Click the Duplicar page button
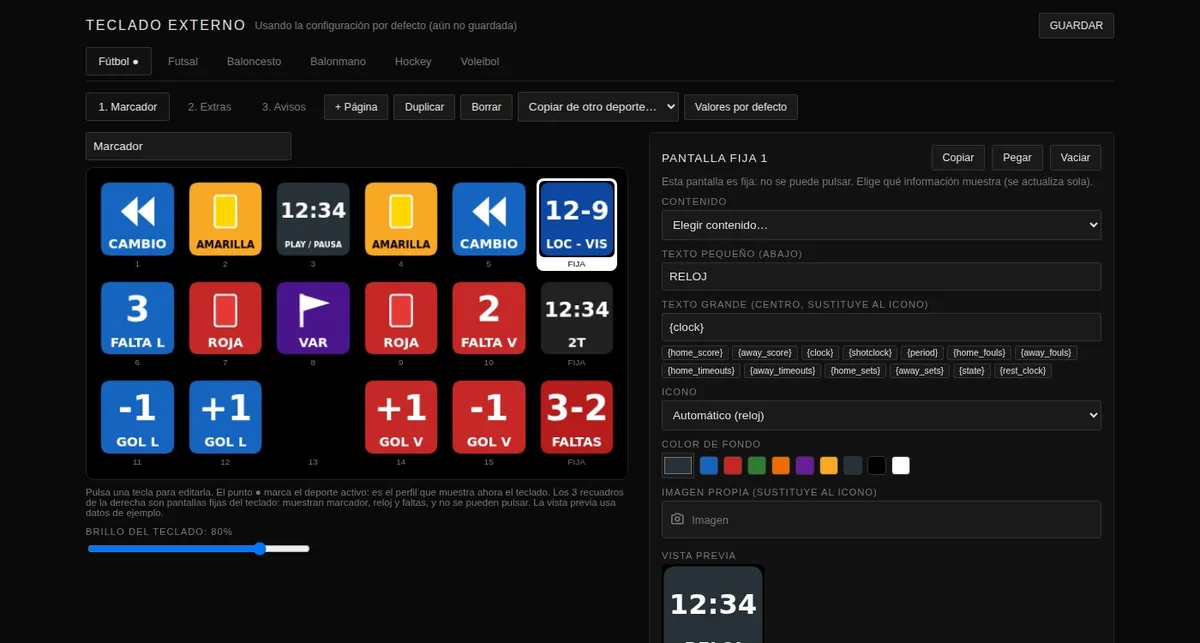This screenshot has height=643, width=1200. [424, 107]
